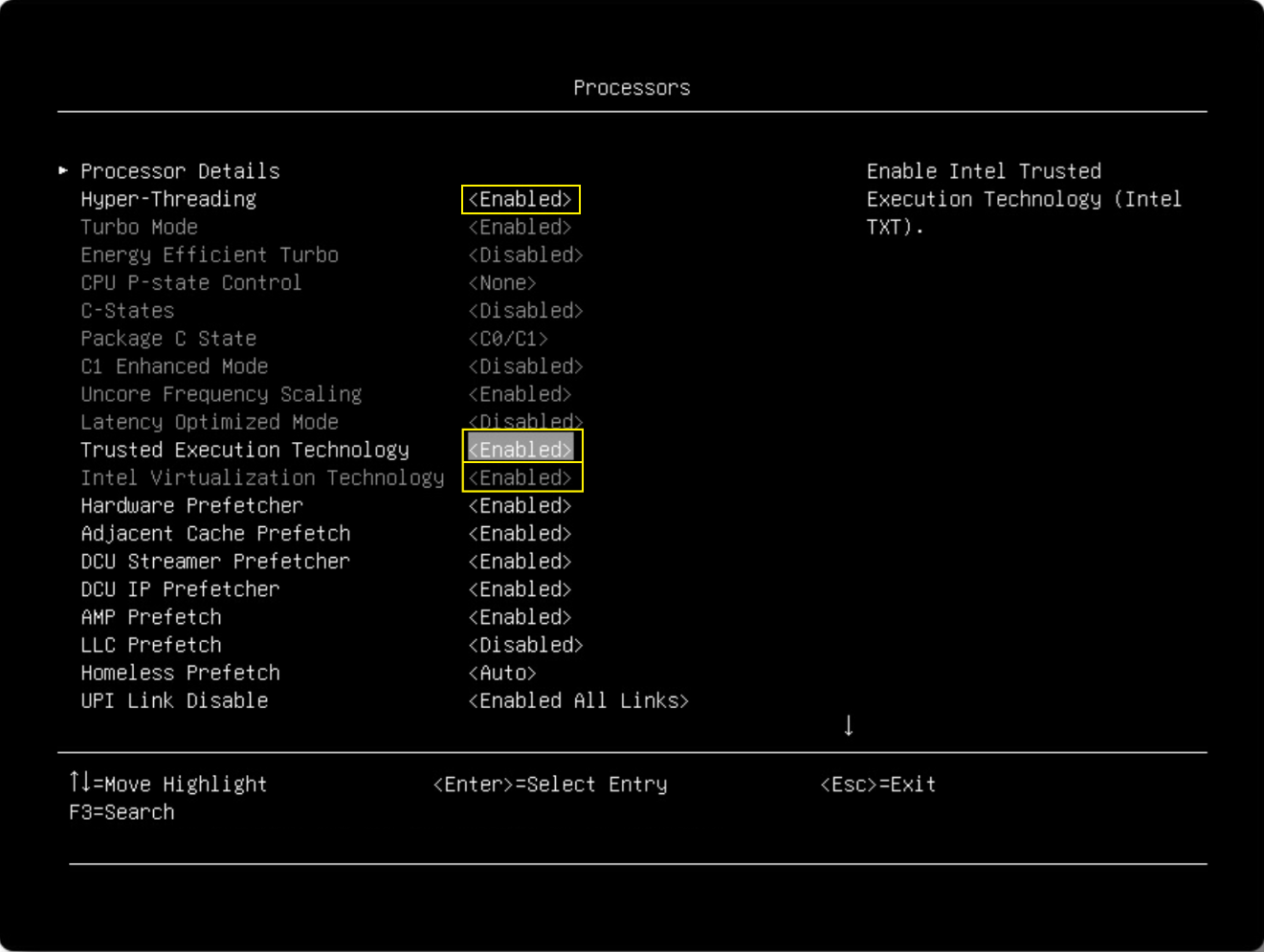Open the Homeless Prefetch Auto selector
1264x952 pixels.
point(502,673)
